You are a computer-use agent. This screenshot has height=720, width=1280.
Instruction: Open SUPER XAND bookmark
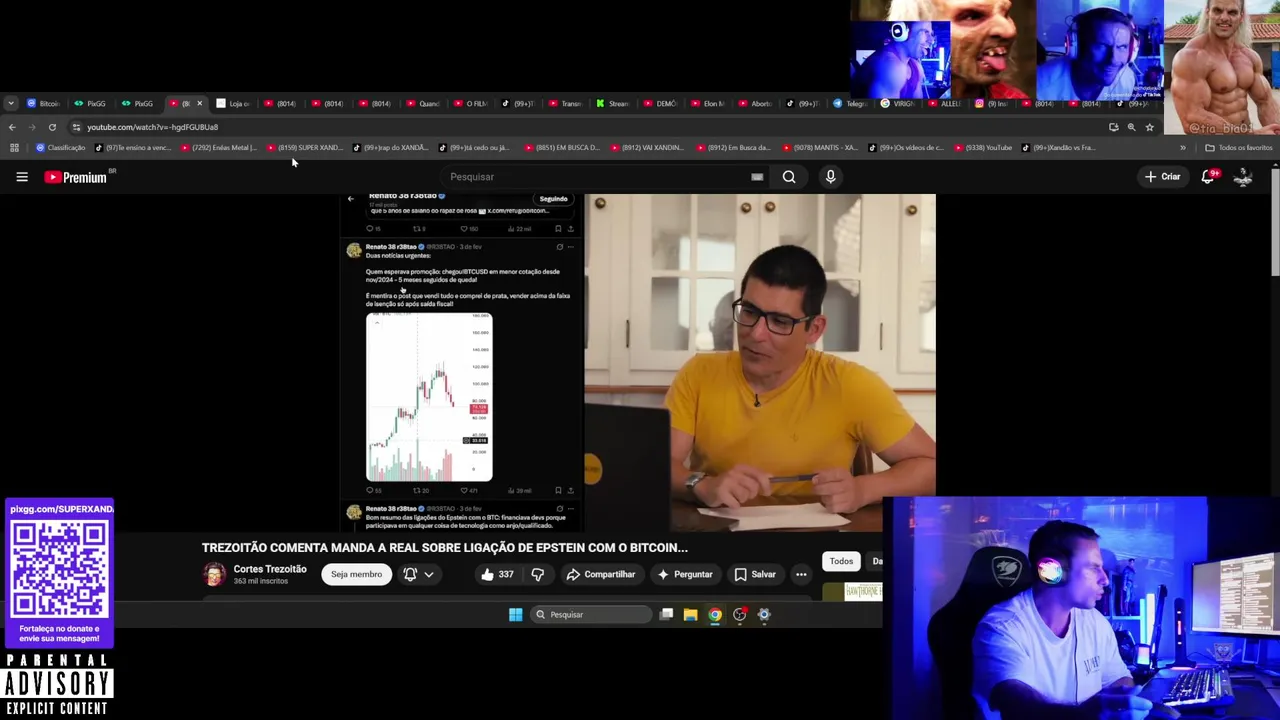[304, 148]
